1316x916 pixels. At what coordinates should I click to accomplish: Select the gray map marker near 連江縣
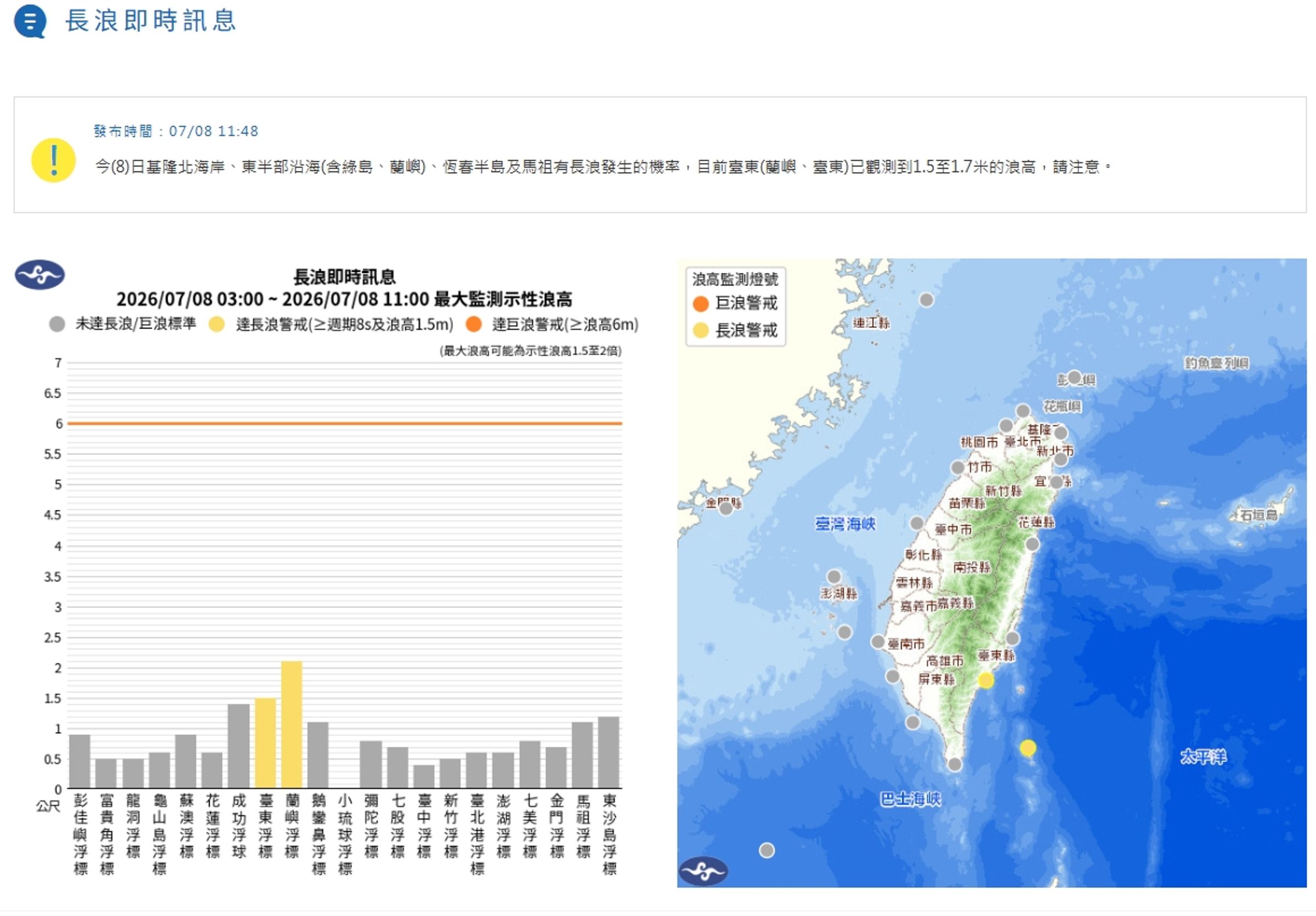click(x=926, y=300)
